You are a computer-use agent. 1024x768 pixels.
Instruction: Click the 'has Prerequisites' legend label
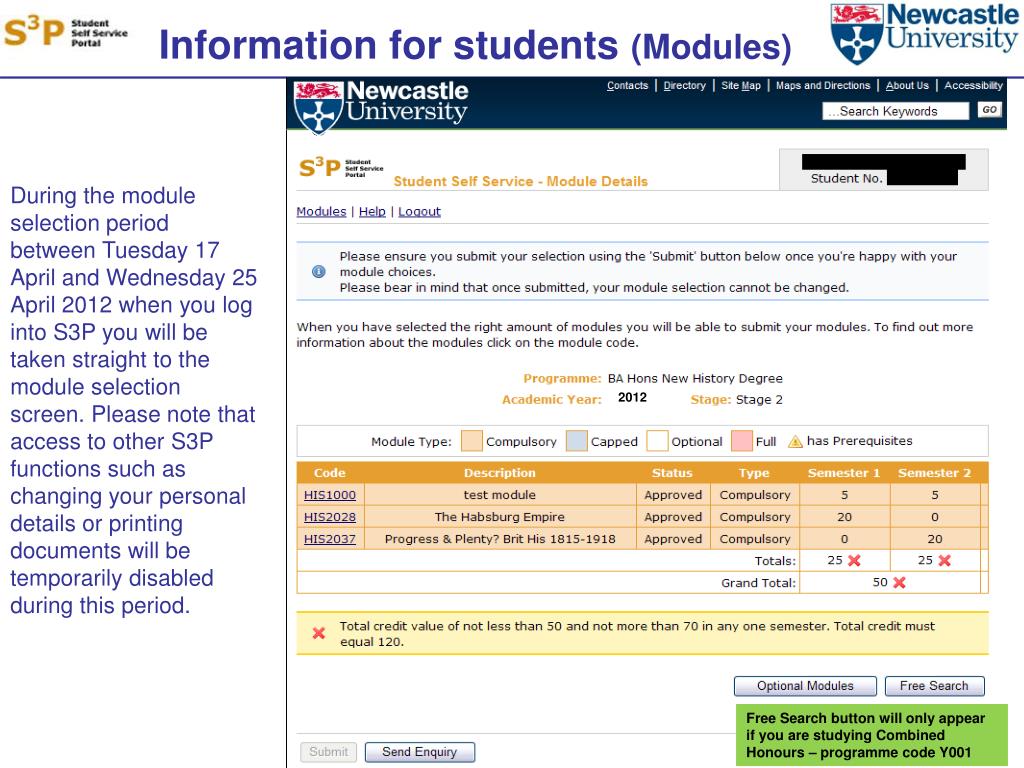859,441
